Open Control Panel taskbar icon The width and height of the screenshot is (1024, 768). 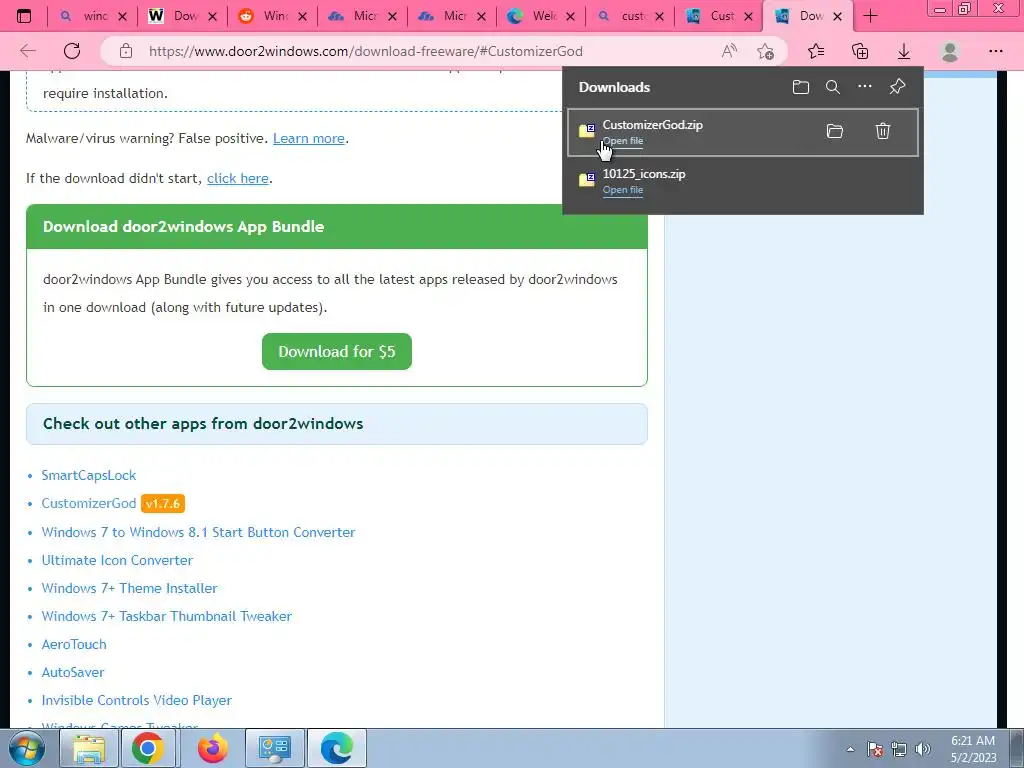tap(274, 748)
